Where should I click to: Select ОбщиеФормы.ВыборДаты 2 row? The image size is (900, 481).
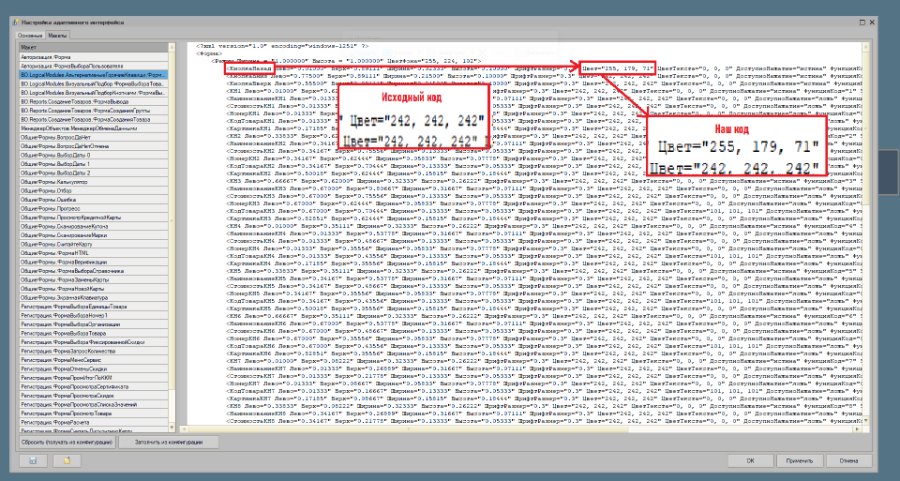tap(94, 173)
